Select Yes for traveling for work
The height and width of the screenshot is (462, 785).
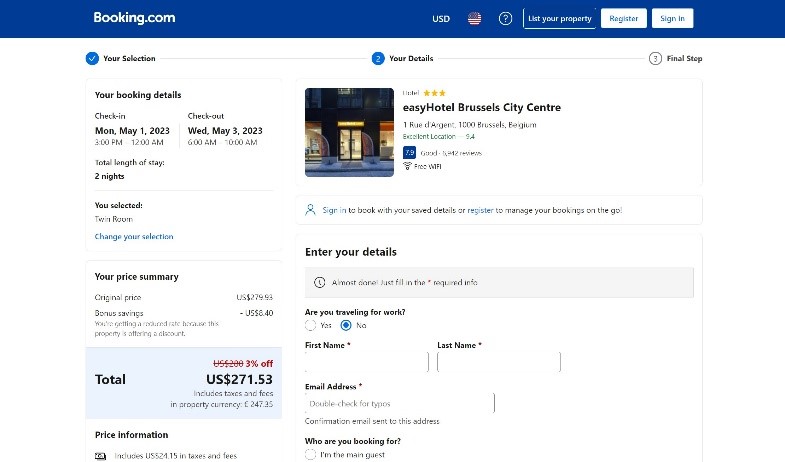(x=311, y=325)
